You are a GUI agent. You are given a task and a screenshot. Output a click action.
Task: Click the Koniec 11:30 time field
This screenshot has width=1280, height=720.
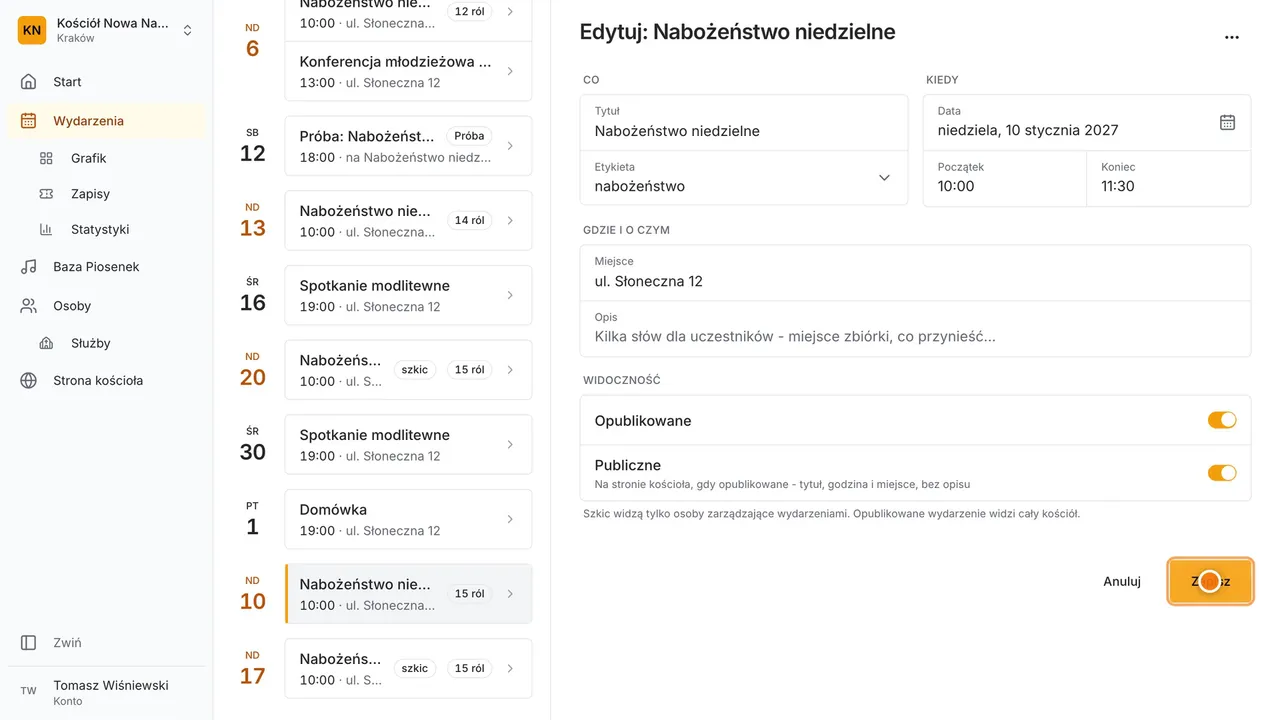tap(1169, 178)
